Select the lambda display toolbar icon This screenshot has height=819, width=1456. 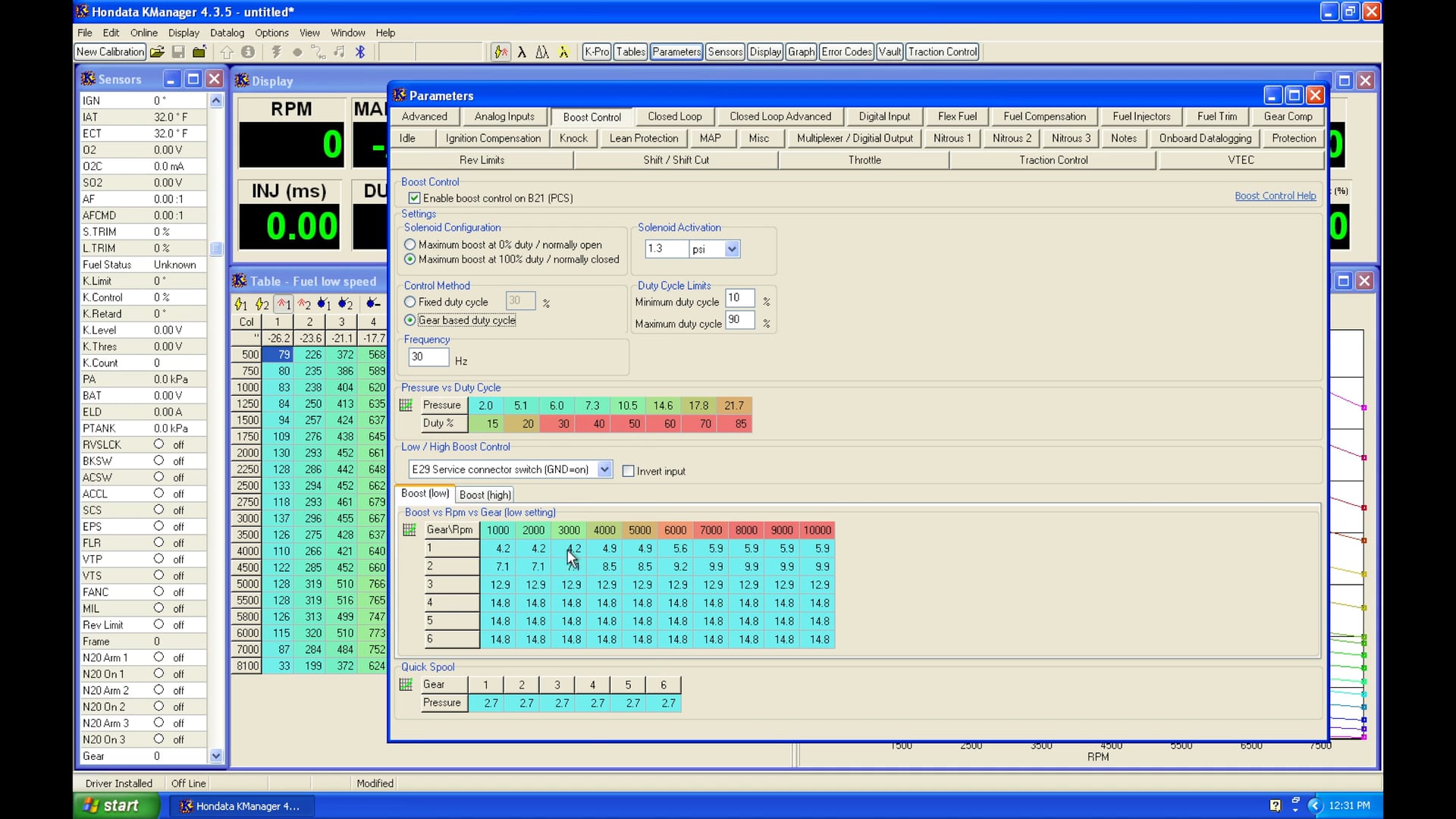[x=523, y=52]
